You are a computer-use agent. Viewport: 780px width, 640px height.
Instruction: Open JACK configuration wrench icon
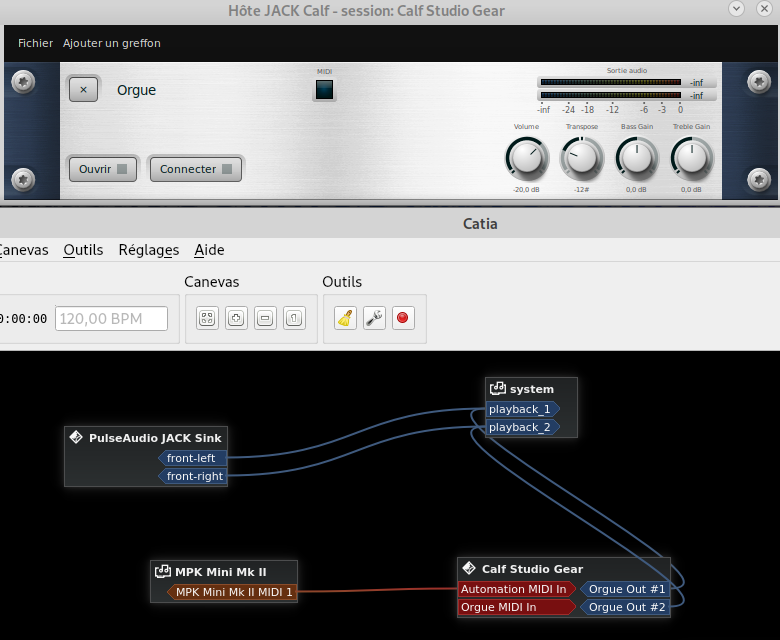374,318
